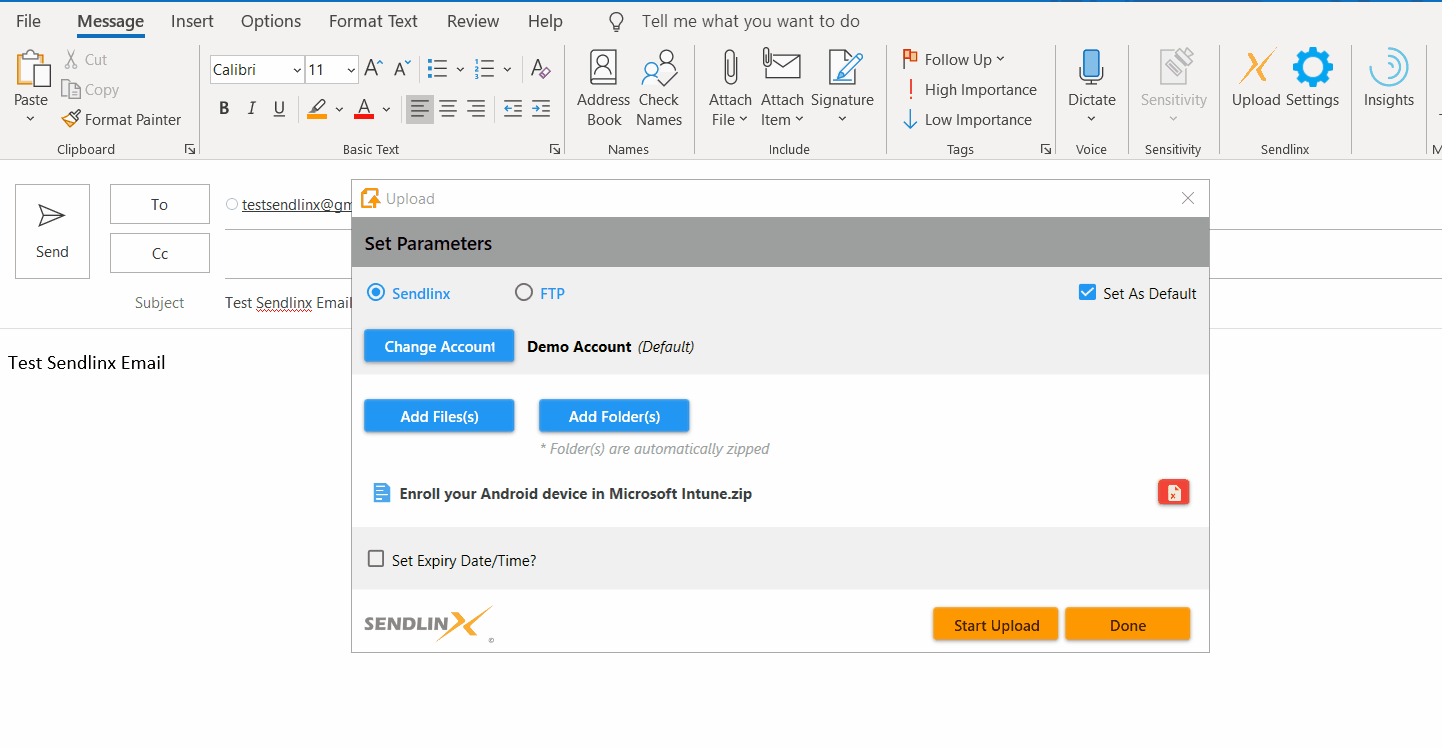
Task: Expand the numbered list dropdown arrow
Action: [x=507, y=69]
